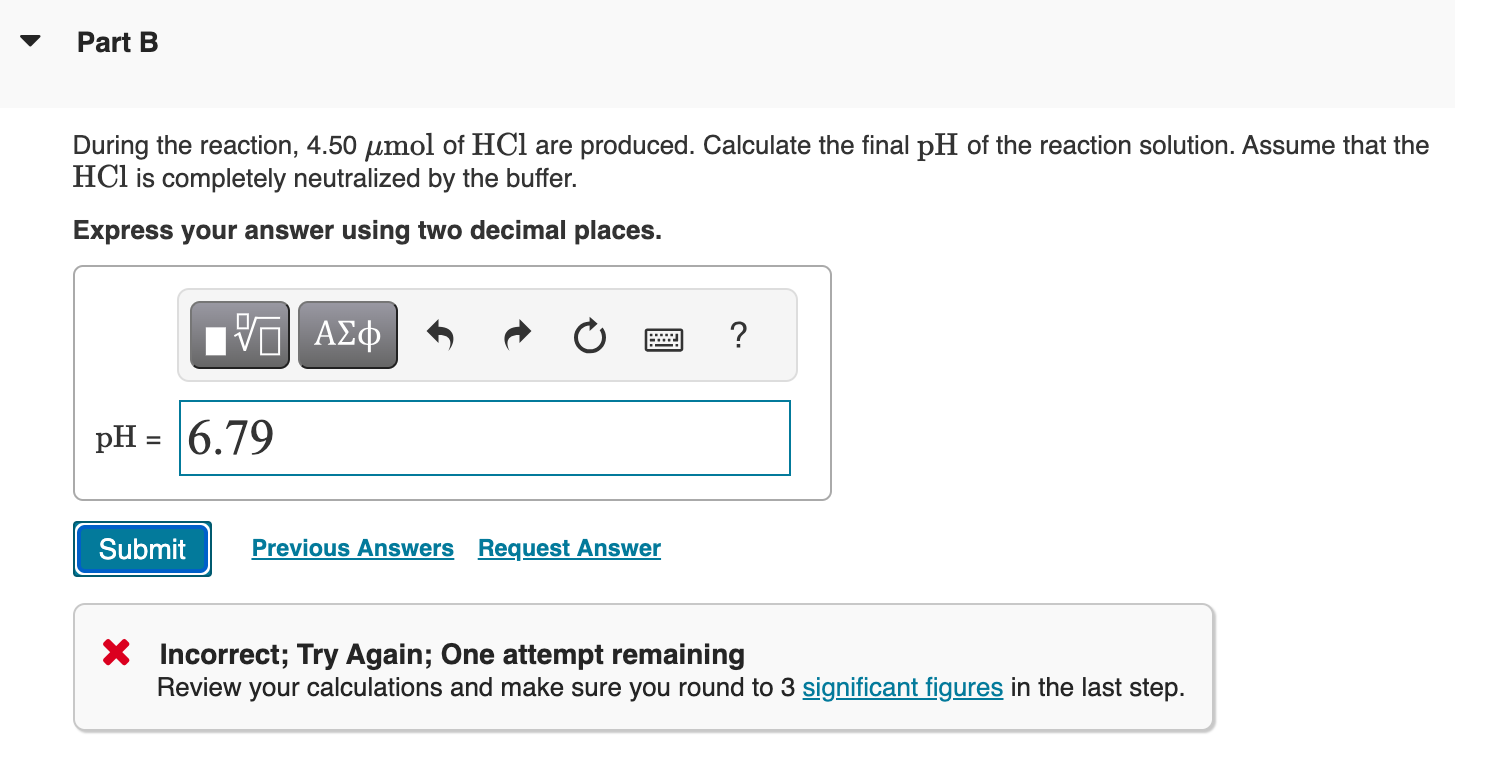
Task: Open the math templates palette in equation toolbar
Action: coord(239,334)
